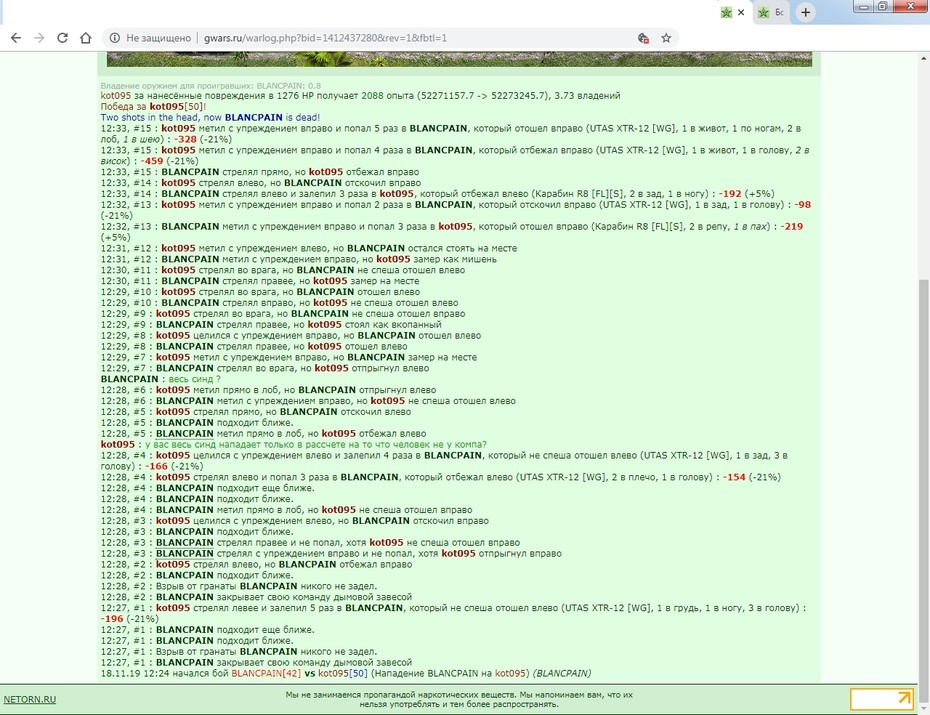The image size is (930, 715).
Task: Click damage value -192
Action: 730,194
